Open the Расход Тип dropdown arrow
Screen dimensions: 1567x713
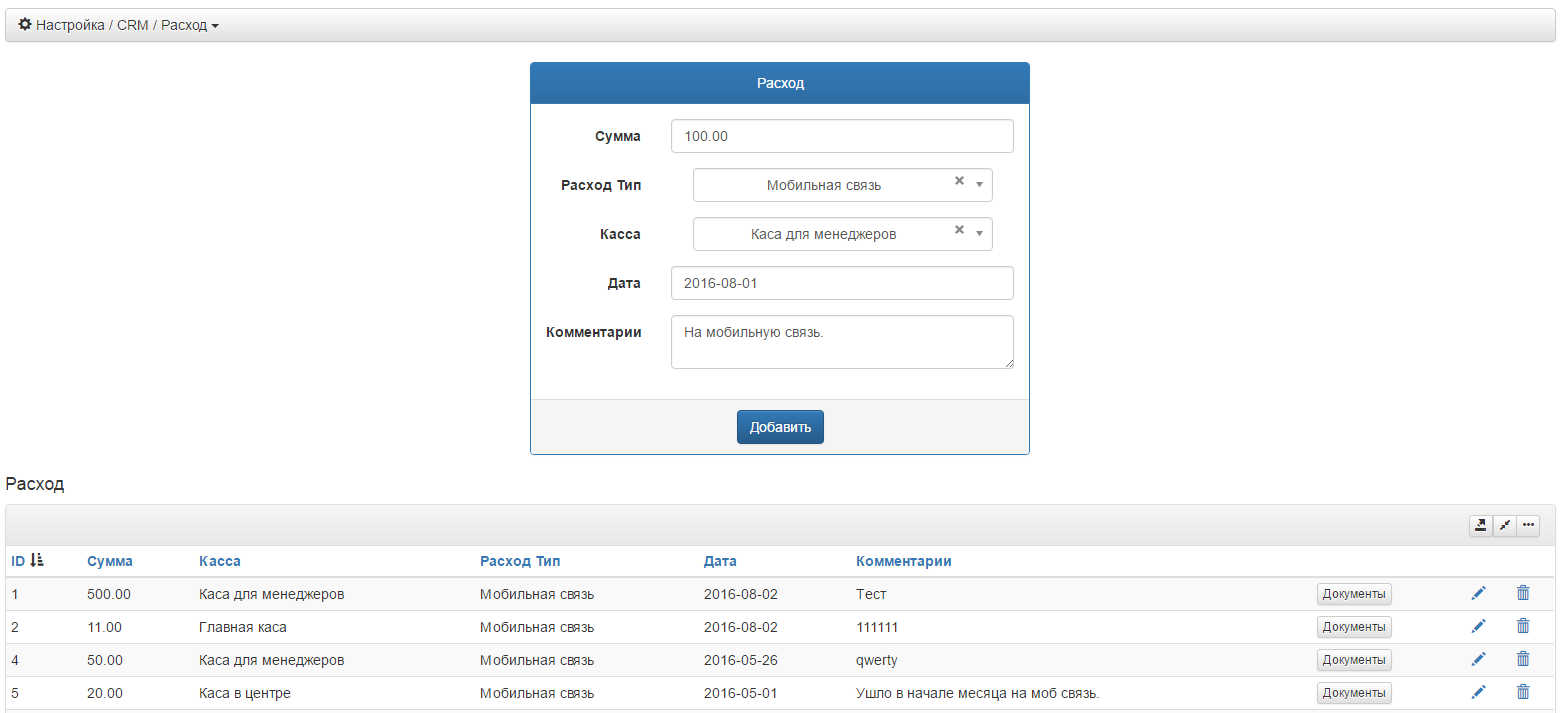(x=980, y=185)
